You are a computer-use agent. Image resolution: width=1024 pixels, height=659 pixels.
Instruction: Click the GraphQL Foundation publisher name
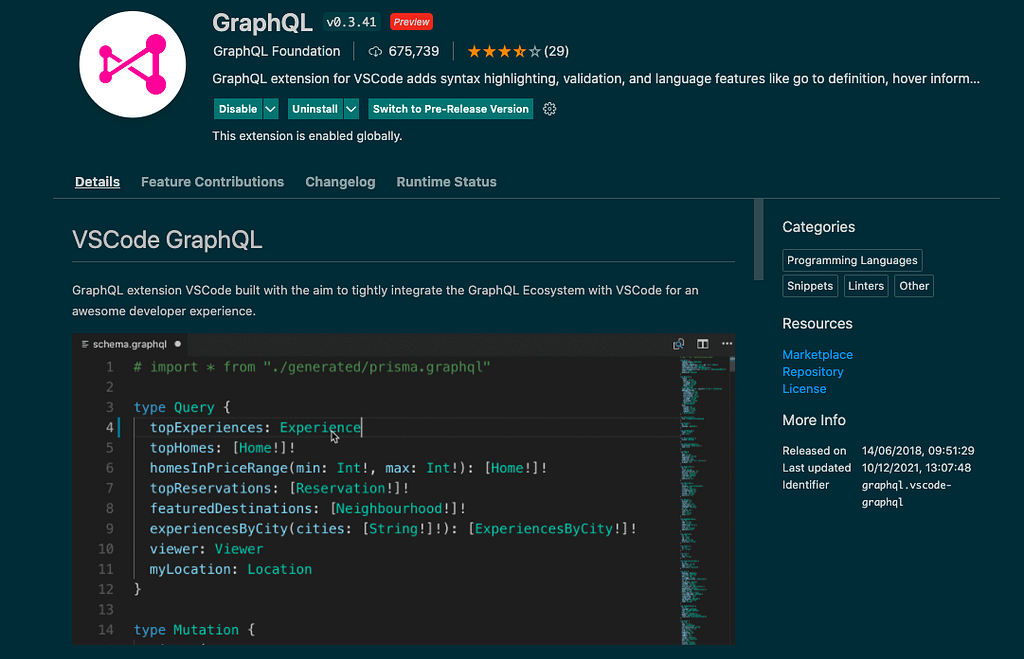coord(277,52)
